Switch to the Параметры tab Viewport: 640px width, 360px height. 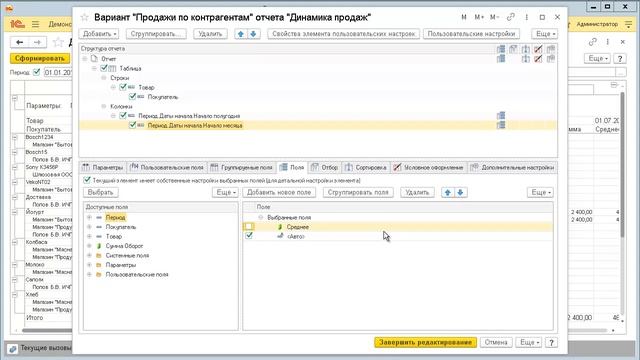[102, 167]
